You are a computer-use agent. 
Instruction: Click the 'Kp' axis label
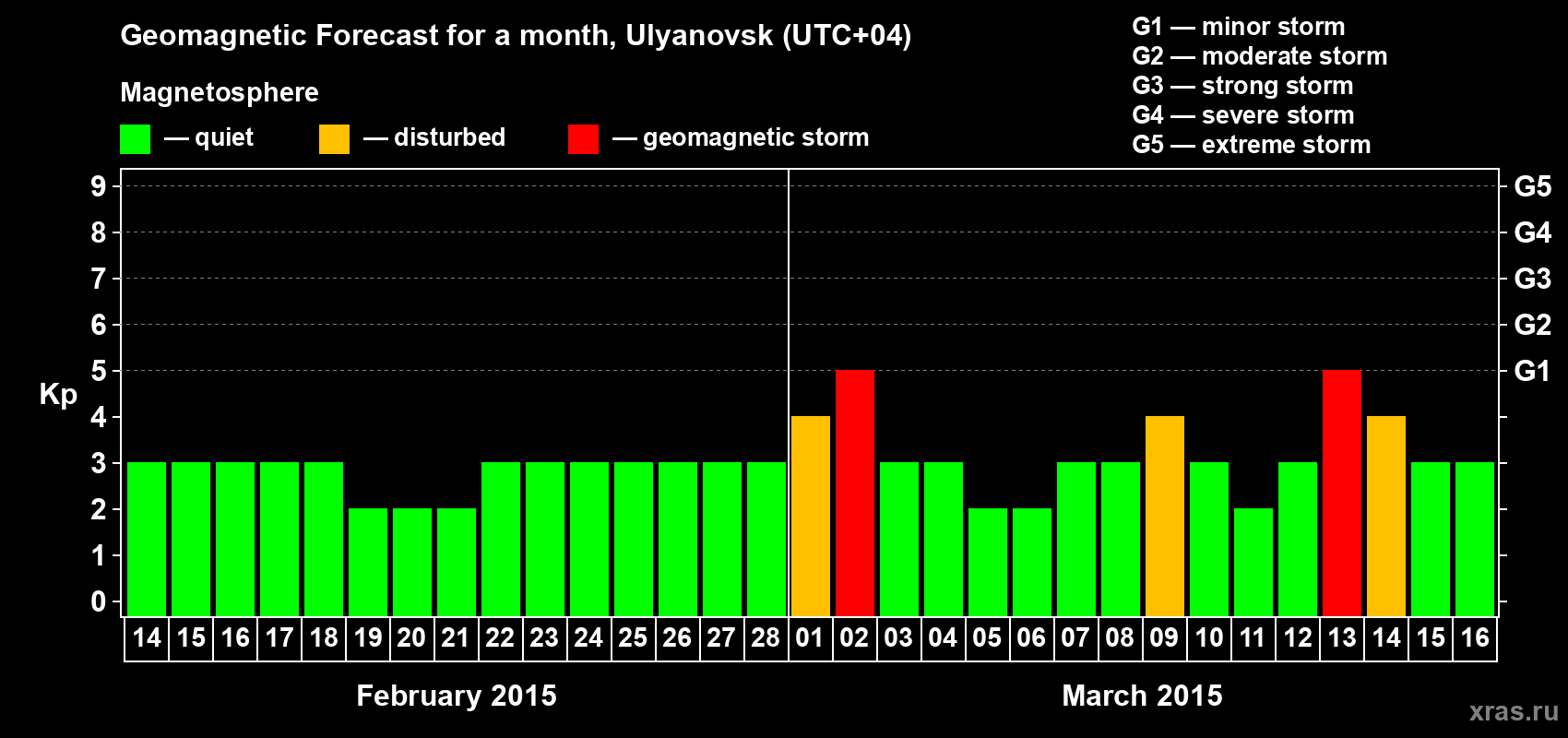58,395
